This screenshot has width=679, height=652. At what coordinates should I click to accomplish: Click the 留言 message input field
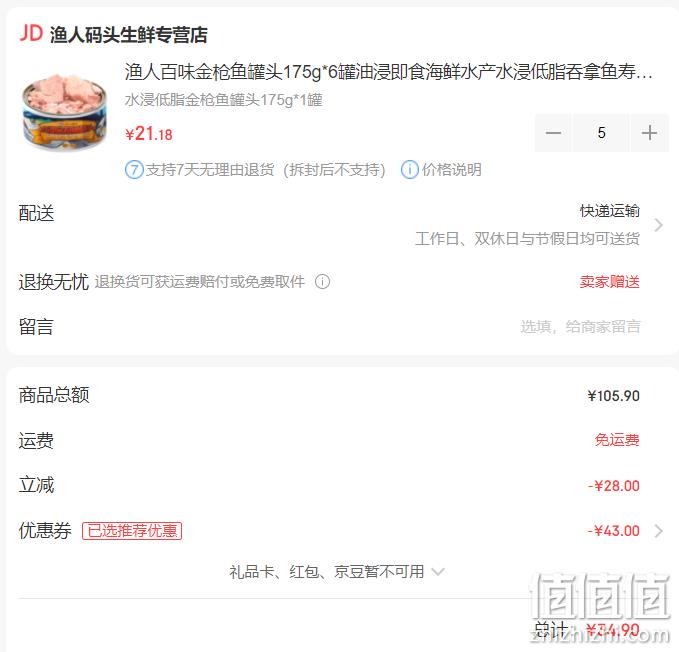coord(580,326)
